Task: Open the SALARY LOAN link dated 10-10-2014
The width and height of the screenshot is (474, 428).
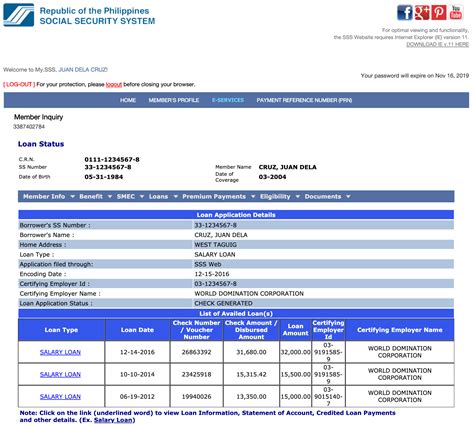Action: point(60,374)
